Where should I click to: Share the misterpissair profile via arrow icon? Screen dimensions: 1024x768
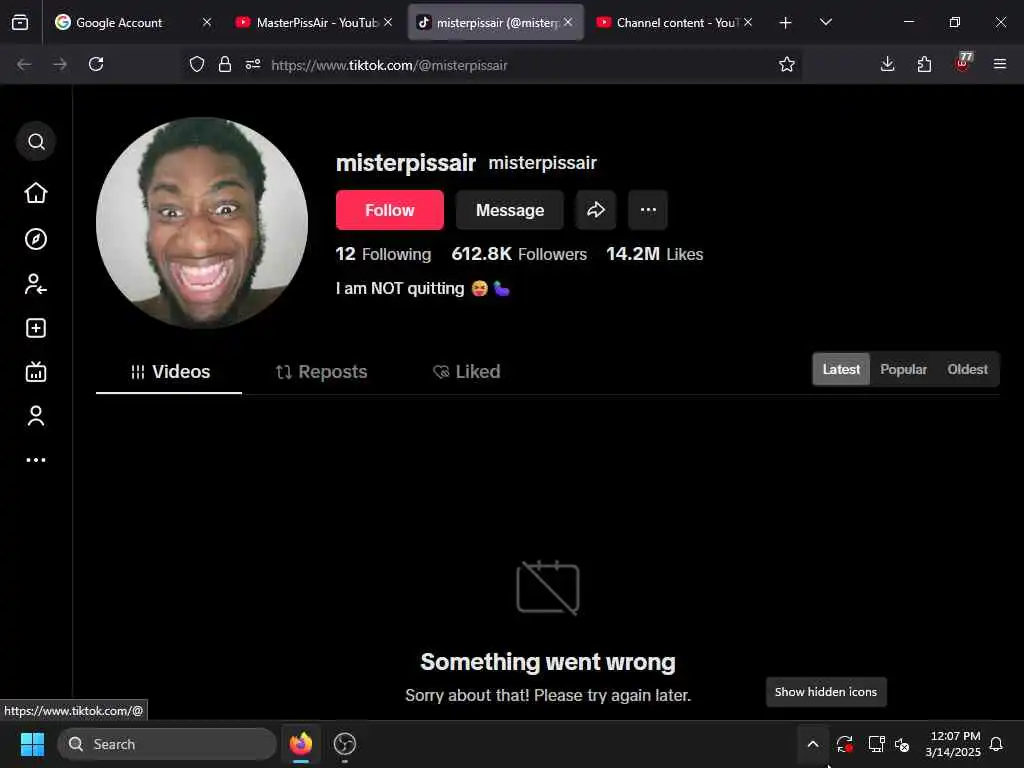click(596, 210)
